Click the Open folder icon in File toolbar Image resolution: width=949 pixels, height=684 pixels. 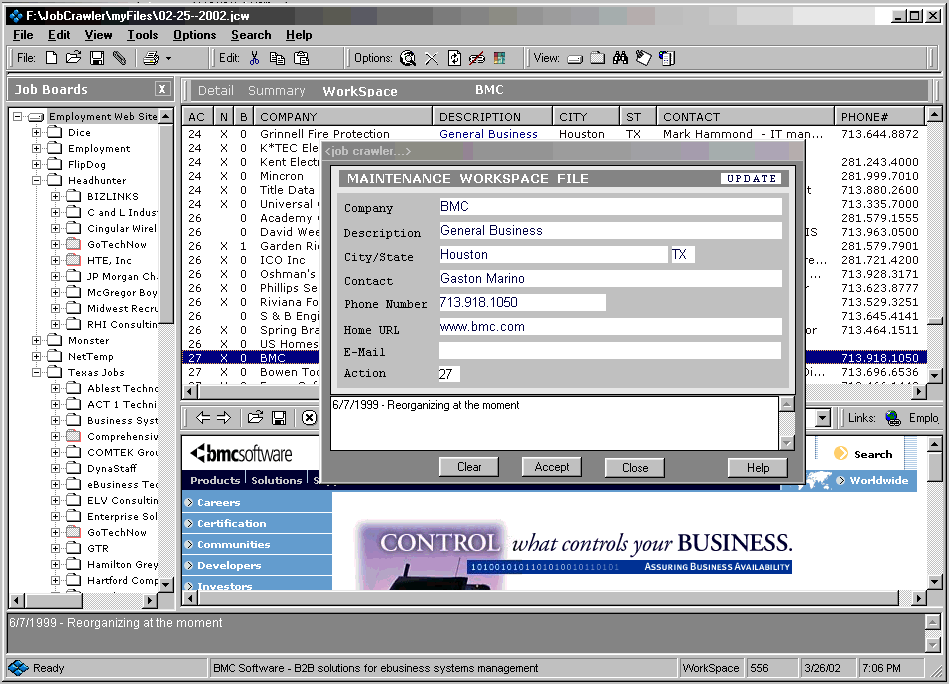click(73, 58)
